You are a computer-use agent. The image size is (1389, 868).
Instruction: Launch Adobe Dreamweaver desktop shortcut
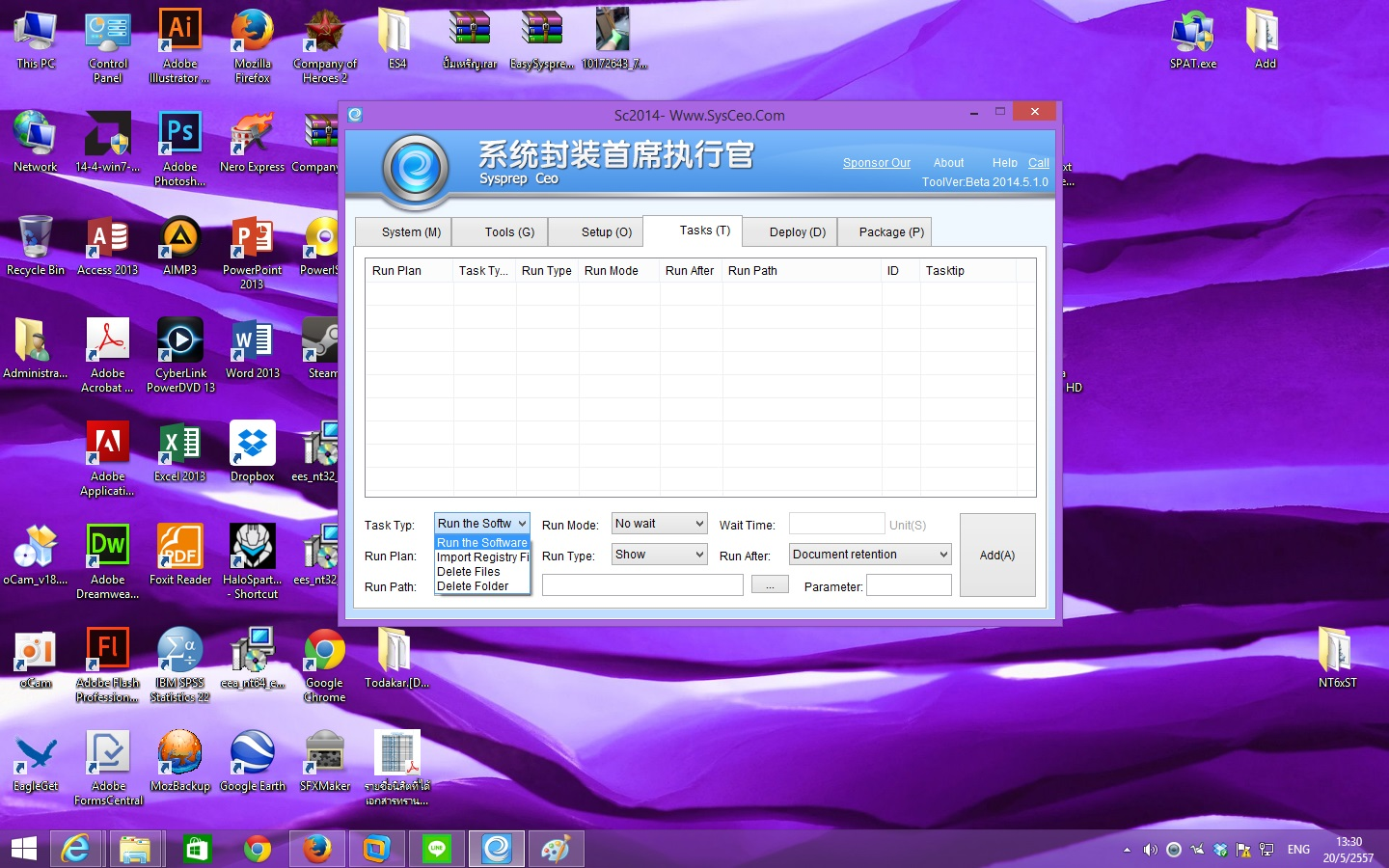(108, 562)
